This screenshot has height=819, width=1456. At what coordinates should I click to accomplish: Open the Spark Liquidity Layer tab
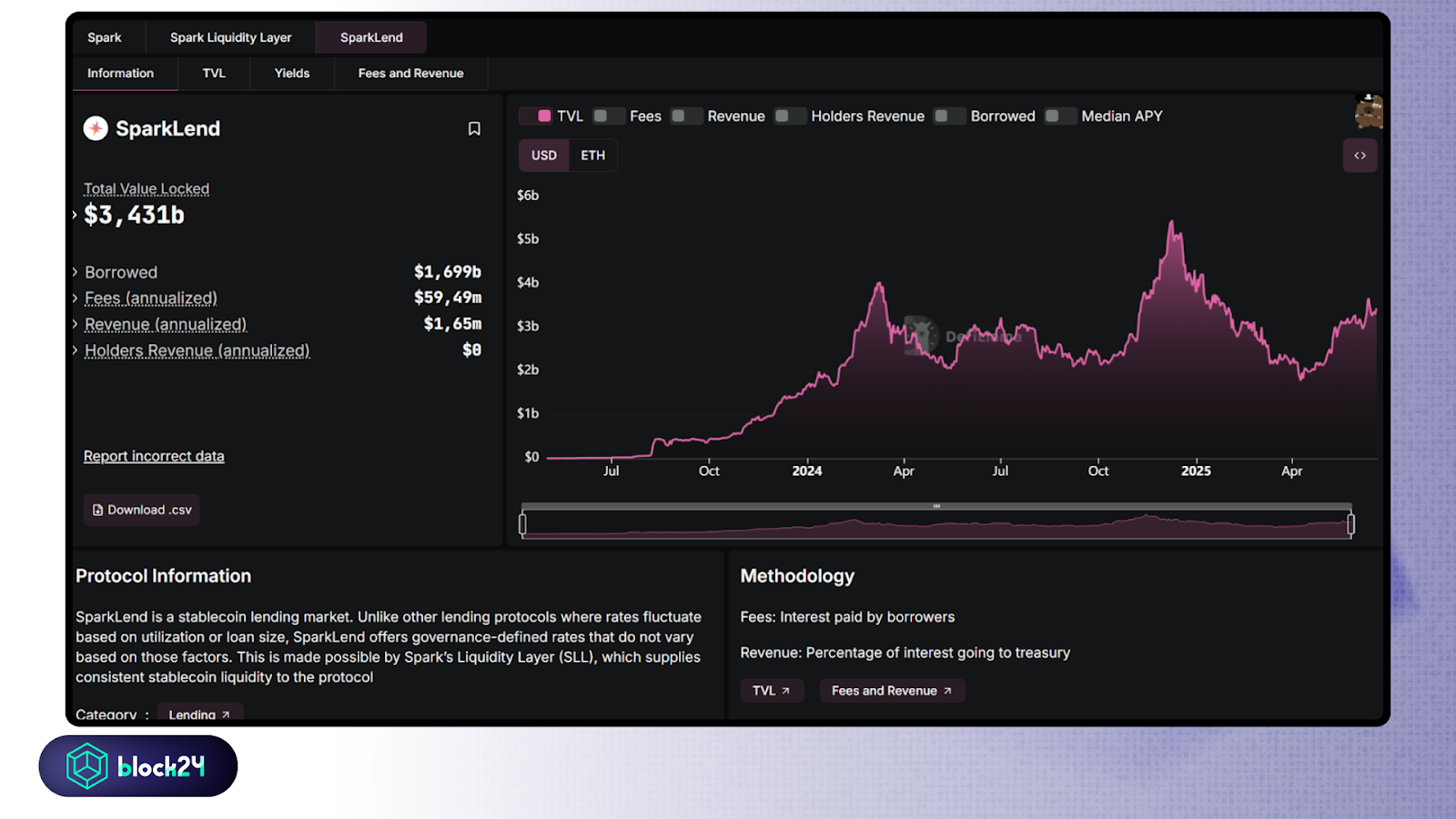pyautogui.click(x=231, y=37)
